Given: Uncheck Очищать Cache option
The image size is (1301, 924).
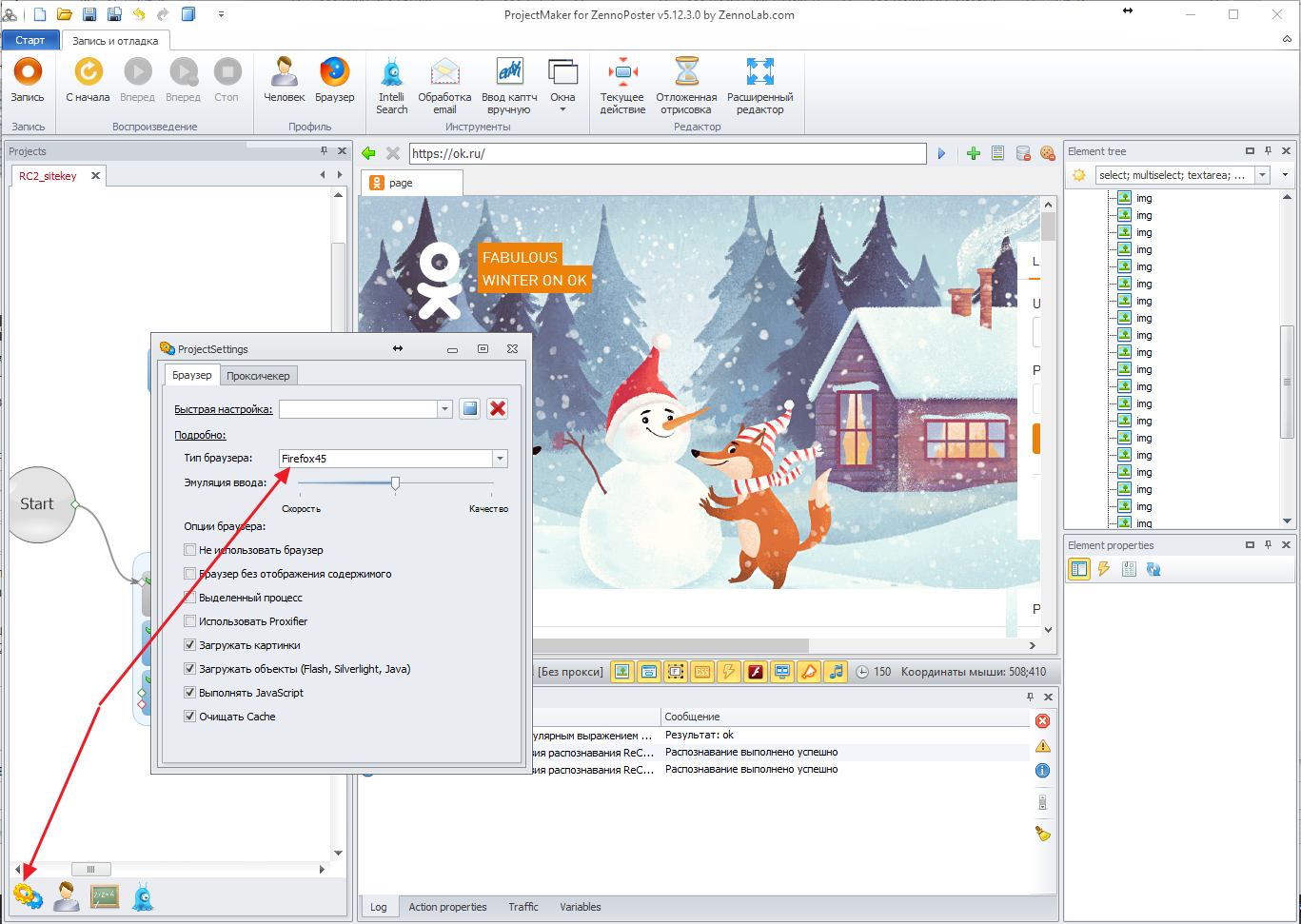Looking at the screenshot, I should tap(190, 717).
